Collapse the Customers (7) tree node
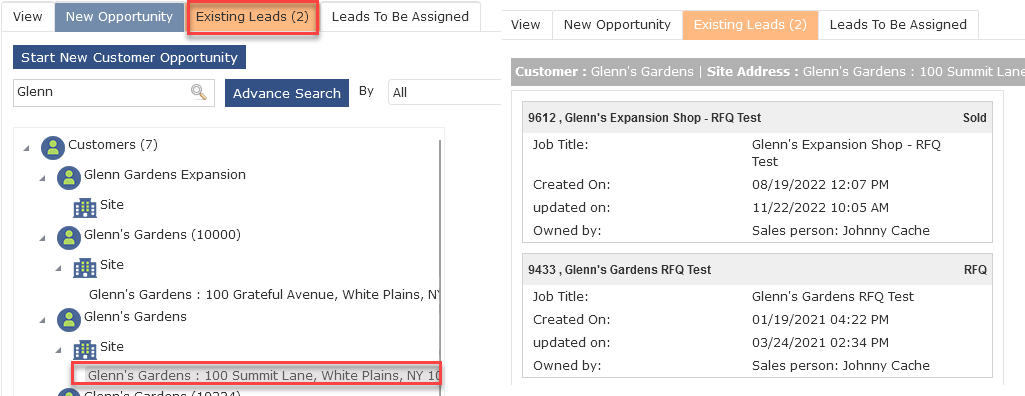The image size is (1025, 396). click(27, 148)
